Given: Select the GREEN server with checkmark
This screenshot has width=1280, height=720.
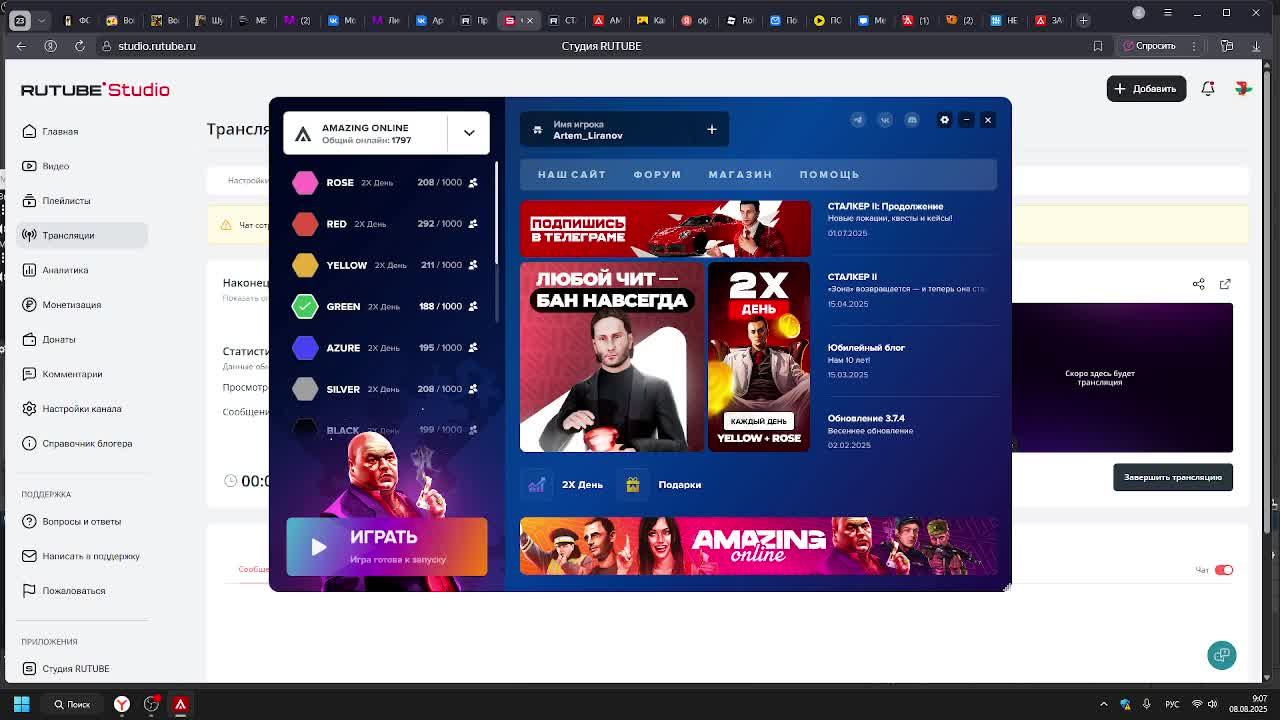Looking at the screenshot, I should pyautogui.click(x=305, y=306).
